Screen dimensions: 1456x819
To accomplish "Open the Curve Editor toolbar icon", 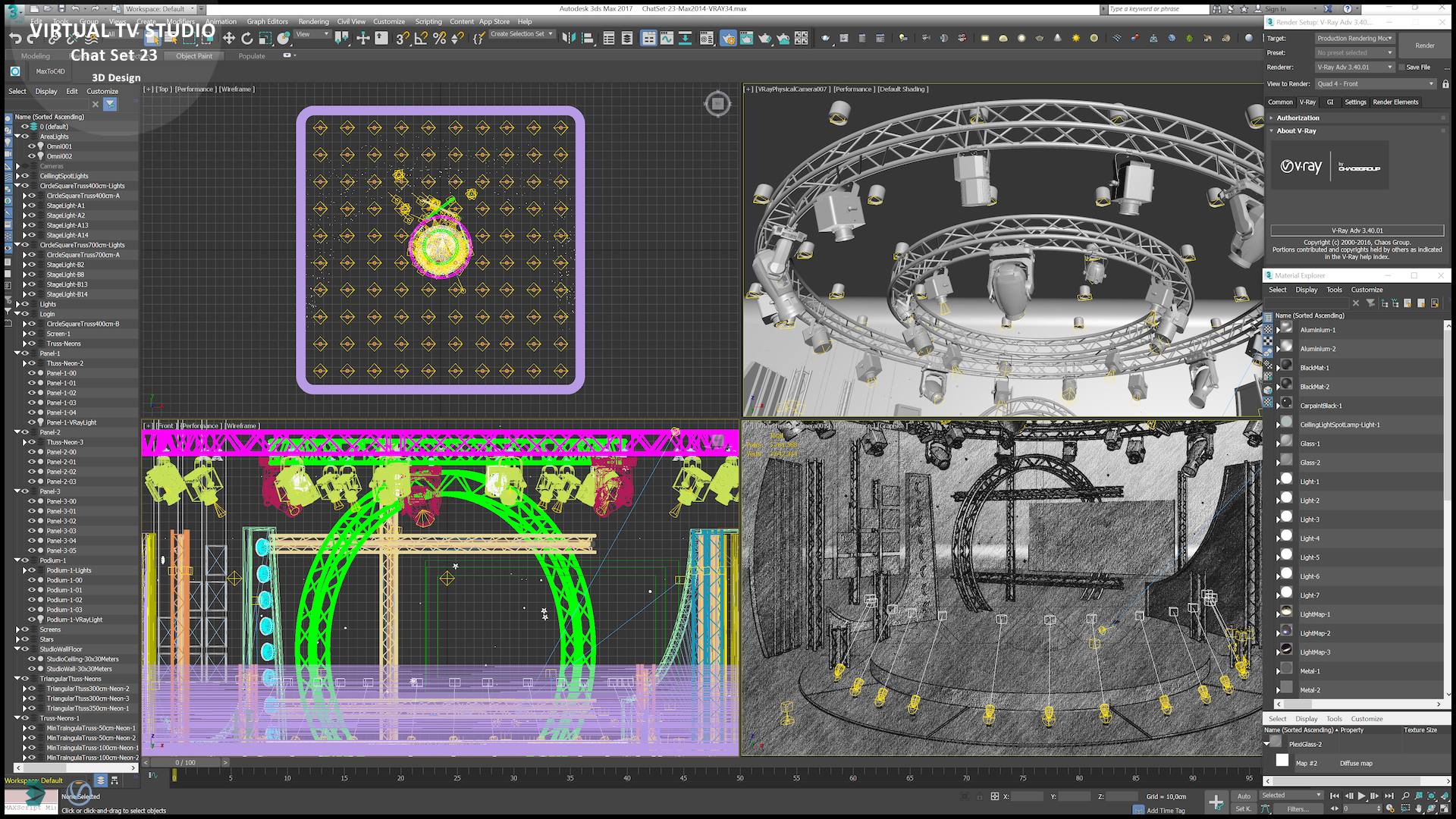I will click(667, 38).
